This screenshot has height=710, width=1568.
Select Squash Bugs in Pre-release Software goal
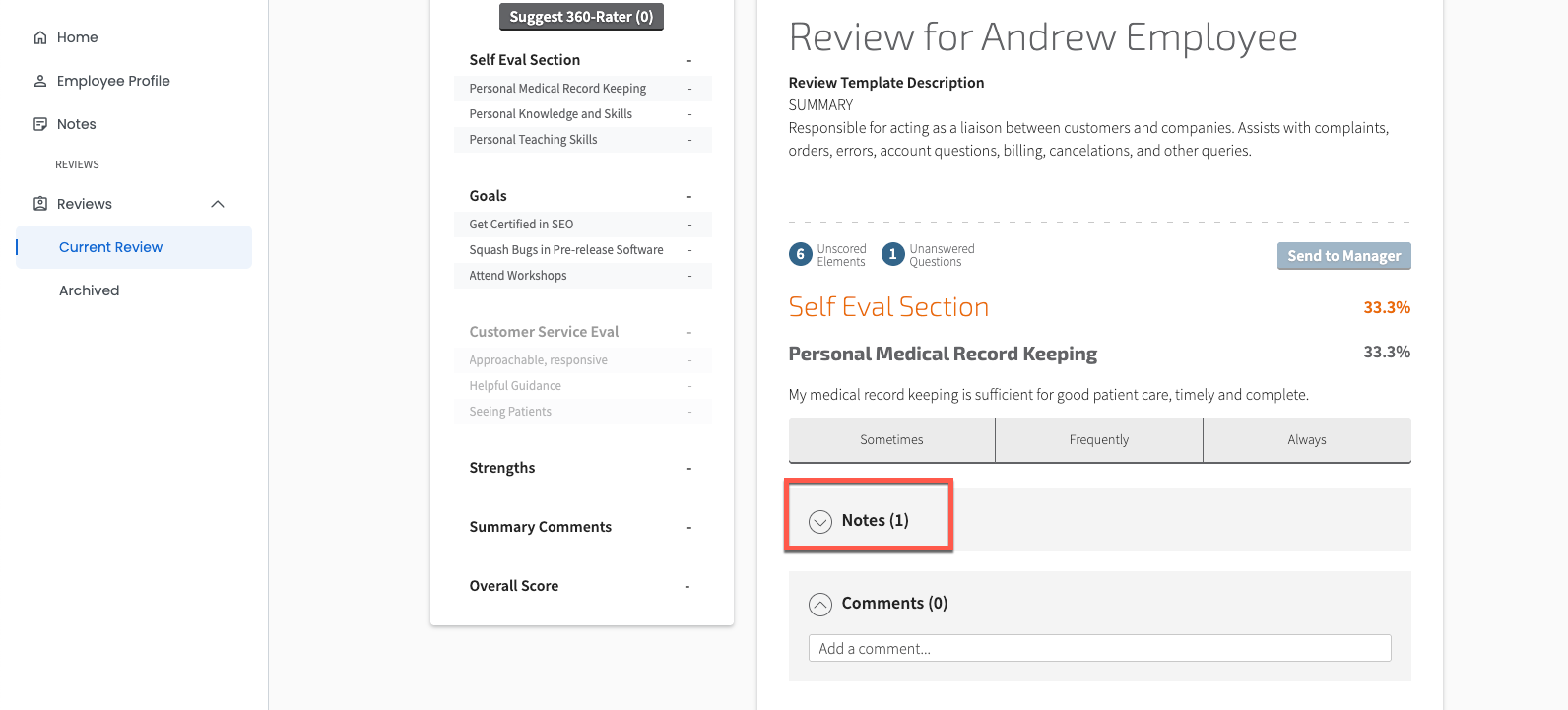click(582, 250)
